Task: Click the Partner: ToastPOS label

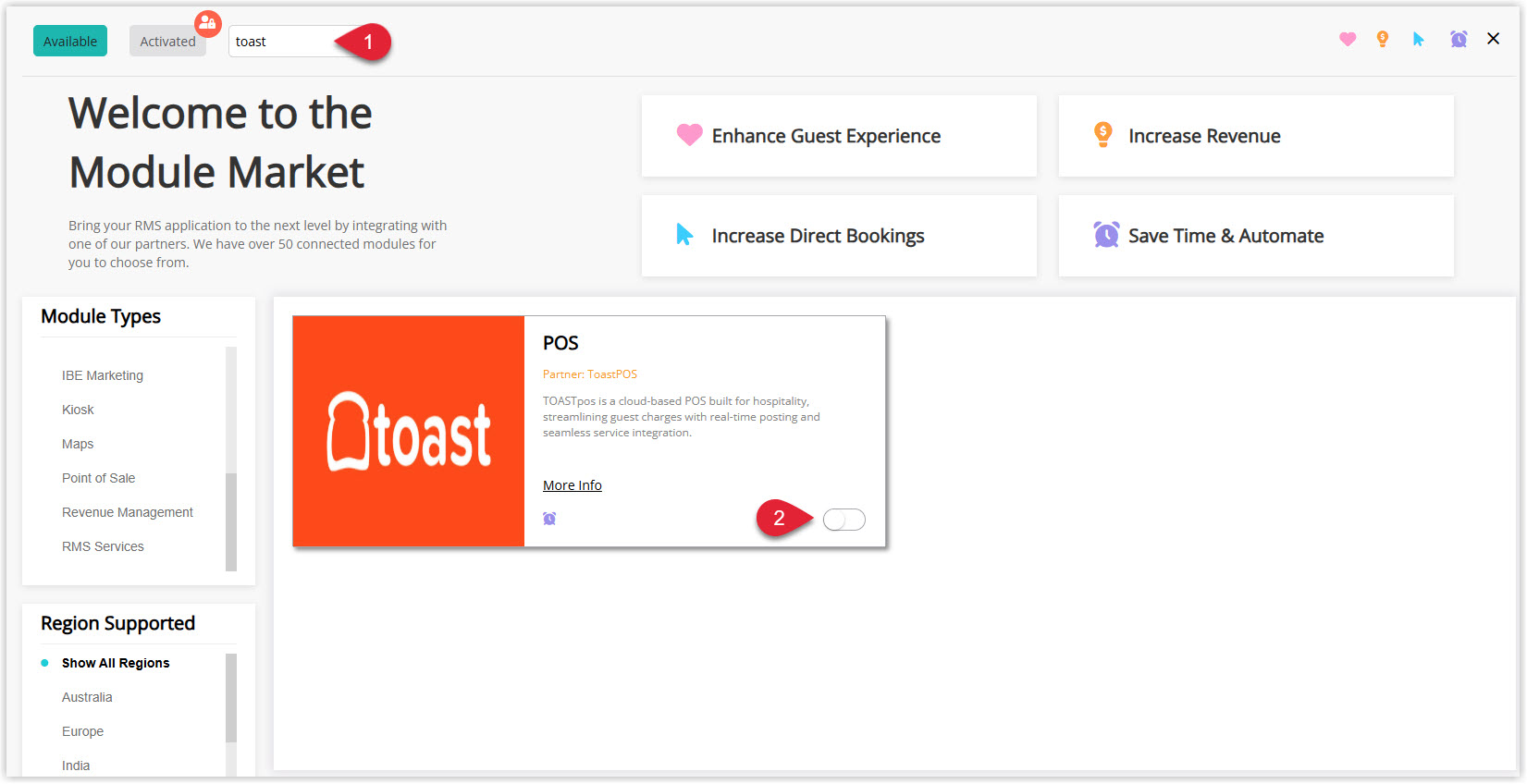Action: point(590,374)
